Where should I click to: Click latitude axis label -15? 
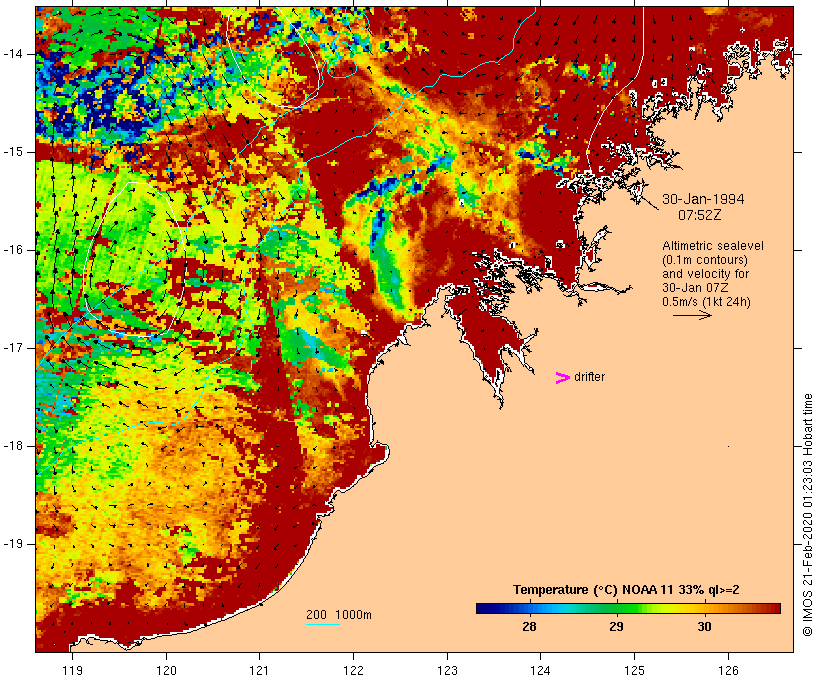point(13,152)
